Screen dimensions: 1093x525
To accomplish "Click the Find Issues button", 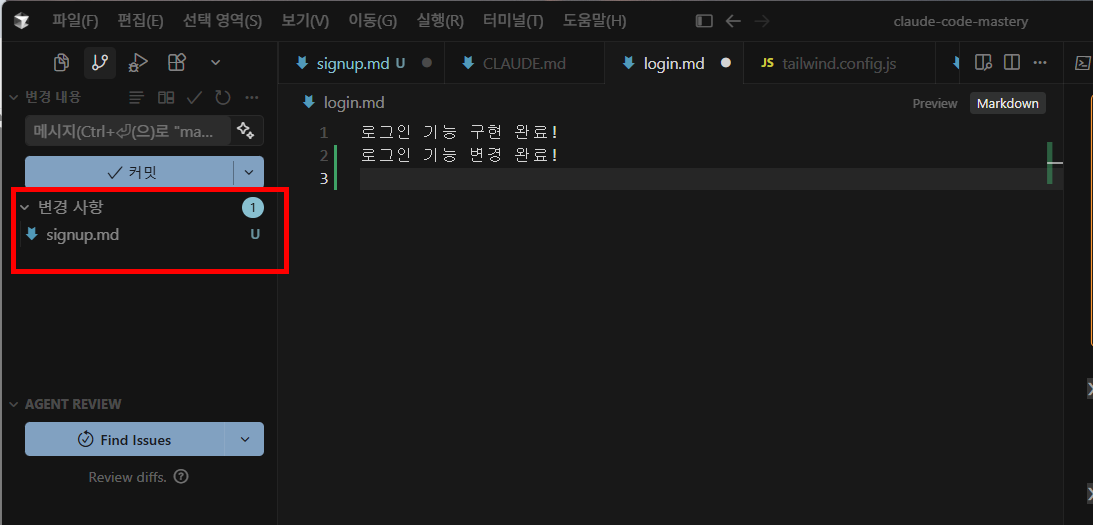I will 125,439.
